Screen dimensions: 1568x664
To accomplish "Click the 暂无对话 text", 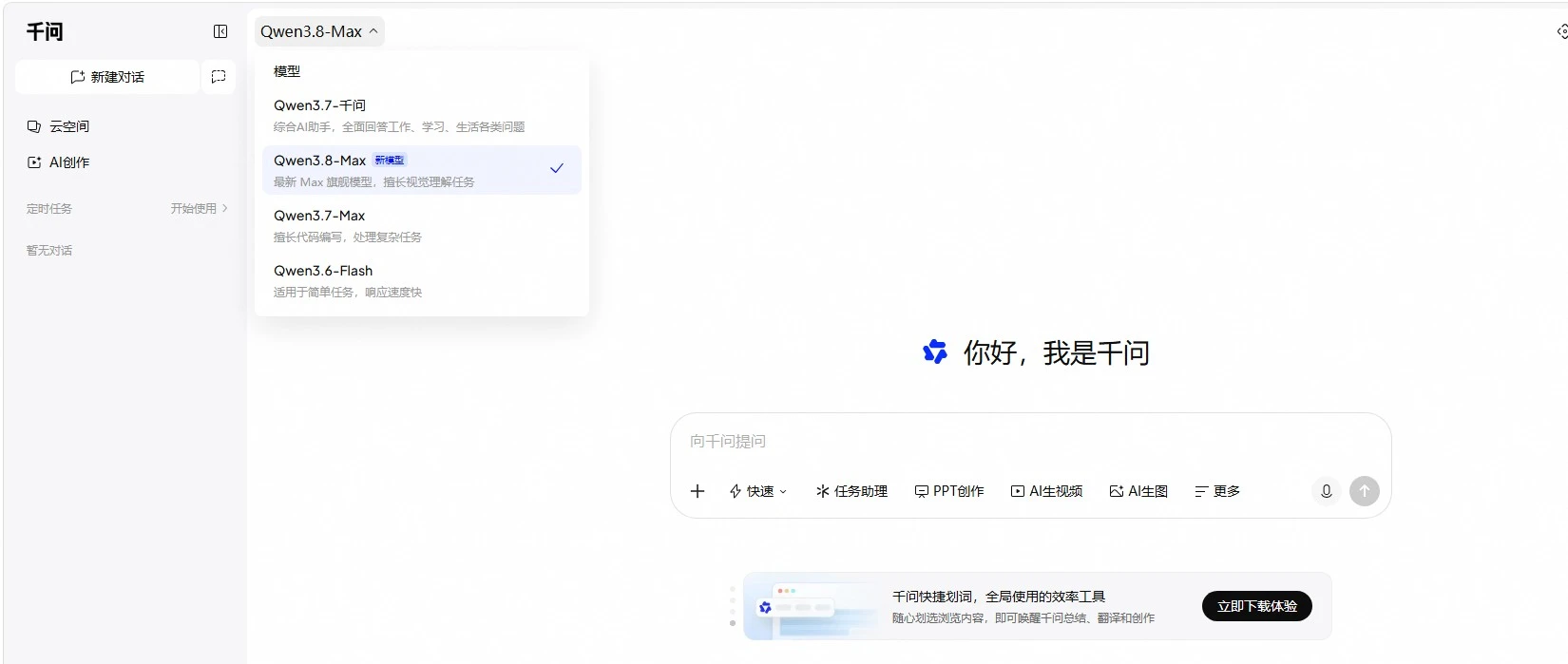I will pyautogui.click(x=49, y=251).
